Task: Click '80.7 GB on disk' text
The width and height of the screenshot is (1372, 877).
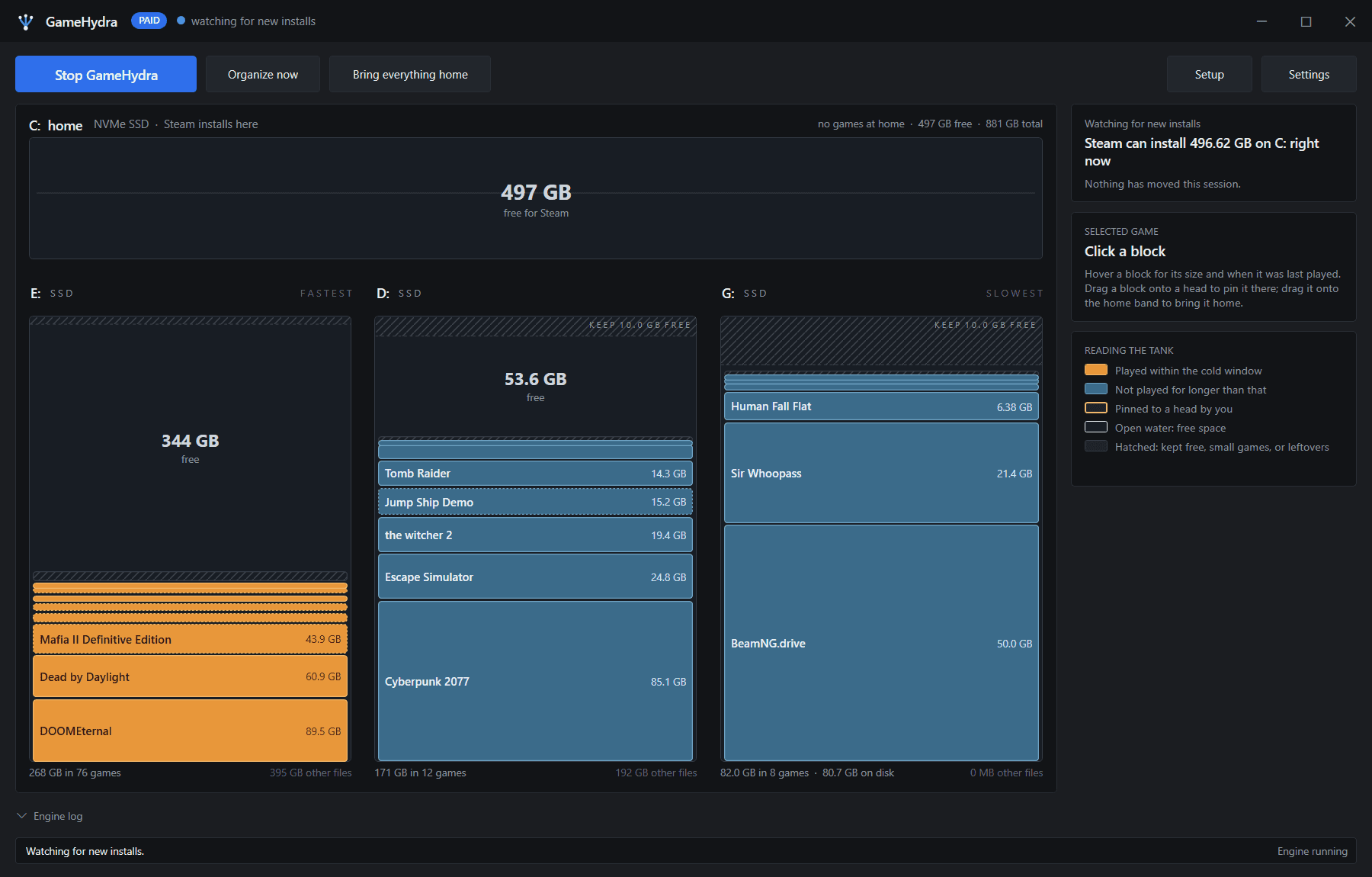Action: [858, 773]
